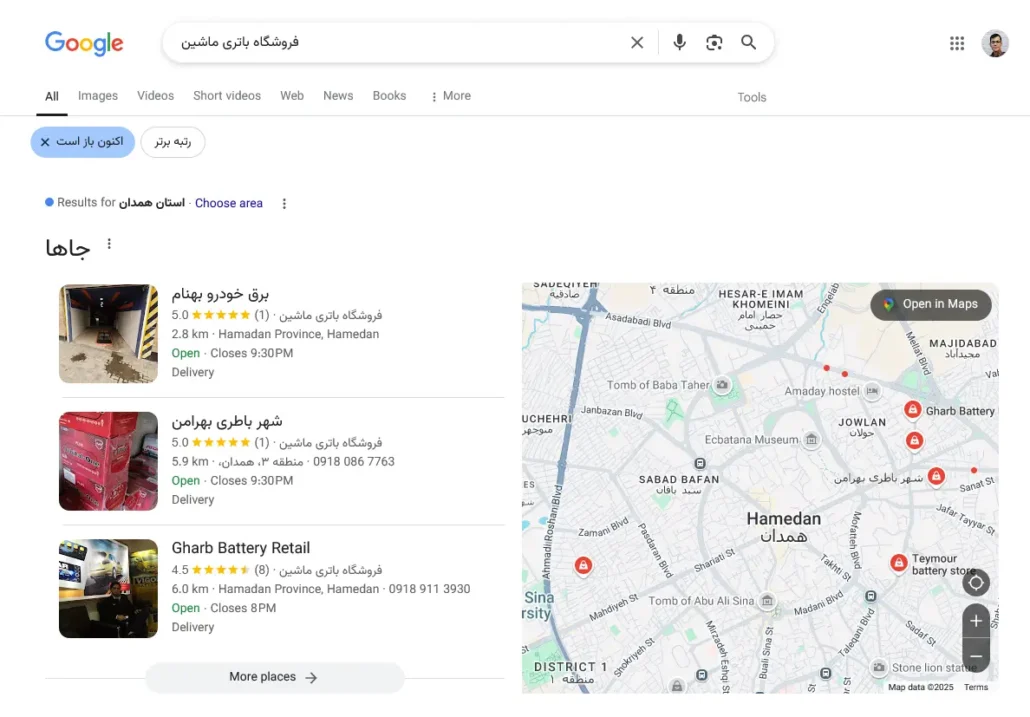The width and height of the screenshot is (1030, 717).
Task: Open the Google account profile picture
Action: (x=995, y=43)
